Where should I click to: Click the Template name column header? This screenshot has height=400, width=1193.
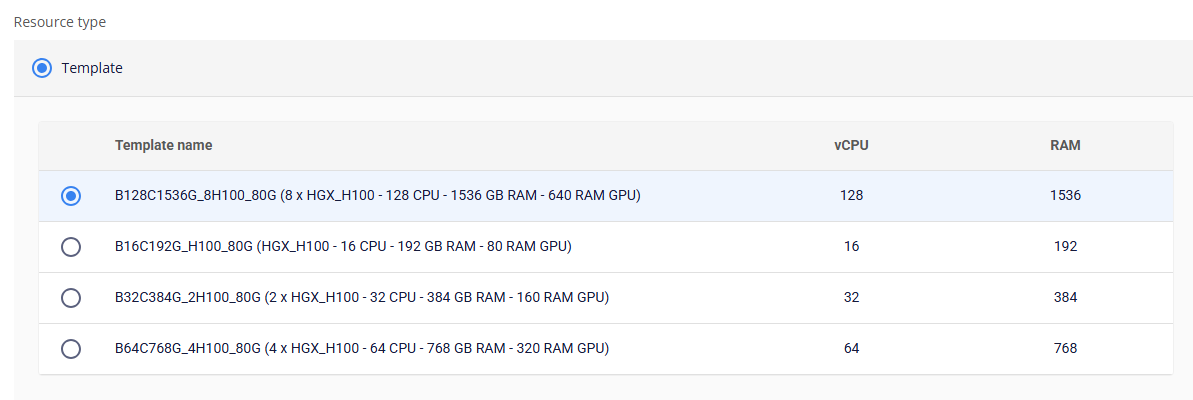point(163,145)
